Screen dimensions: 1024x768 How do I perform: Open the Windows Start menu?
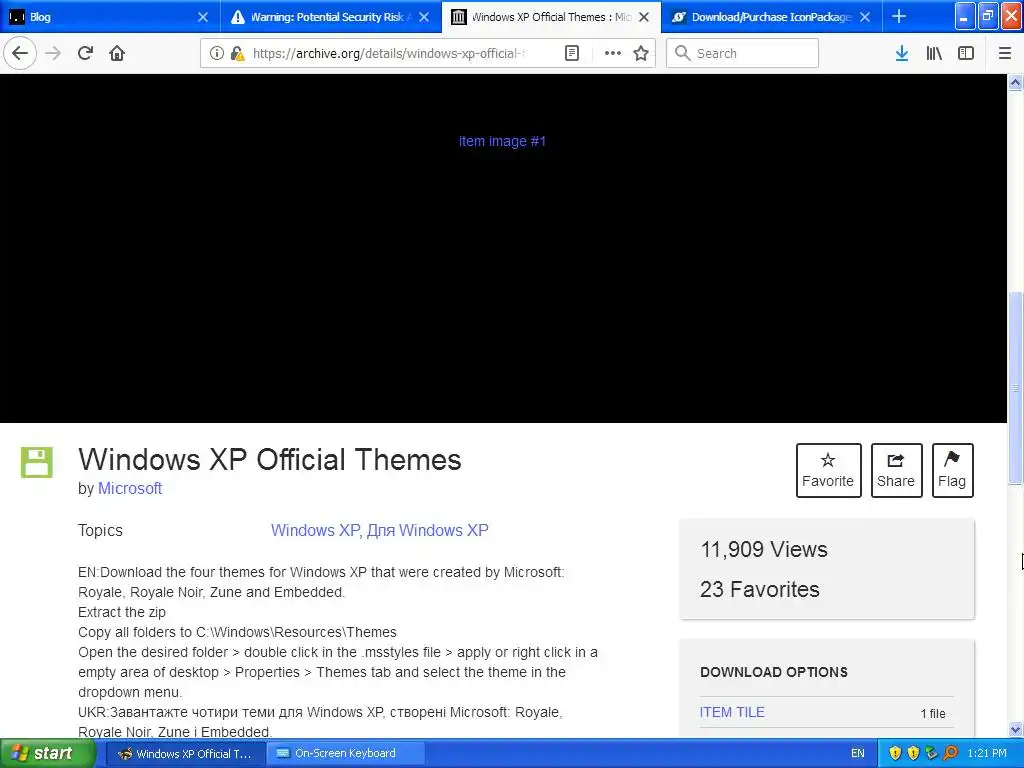click(x=47, y=754)
